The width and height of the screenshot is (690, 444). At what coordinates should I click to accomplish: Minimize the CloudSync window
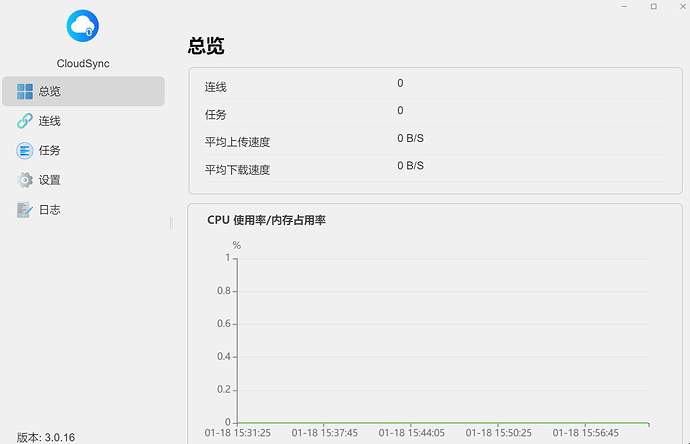624,7
